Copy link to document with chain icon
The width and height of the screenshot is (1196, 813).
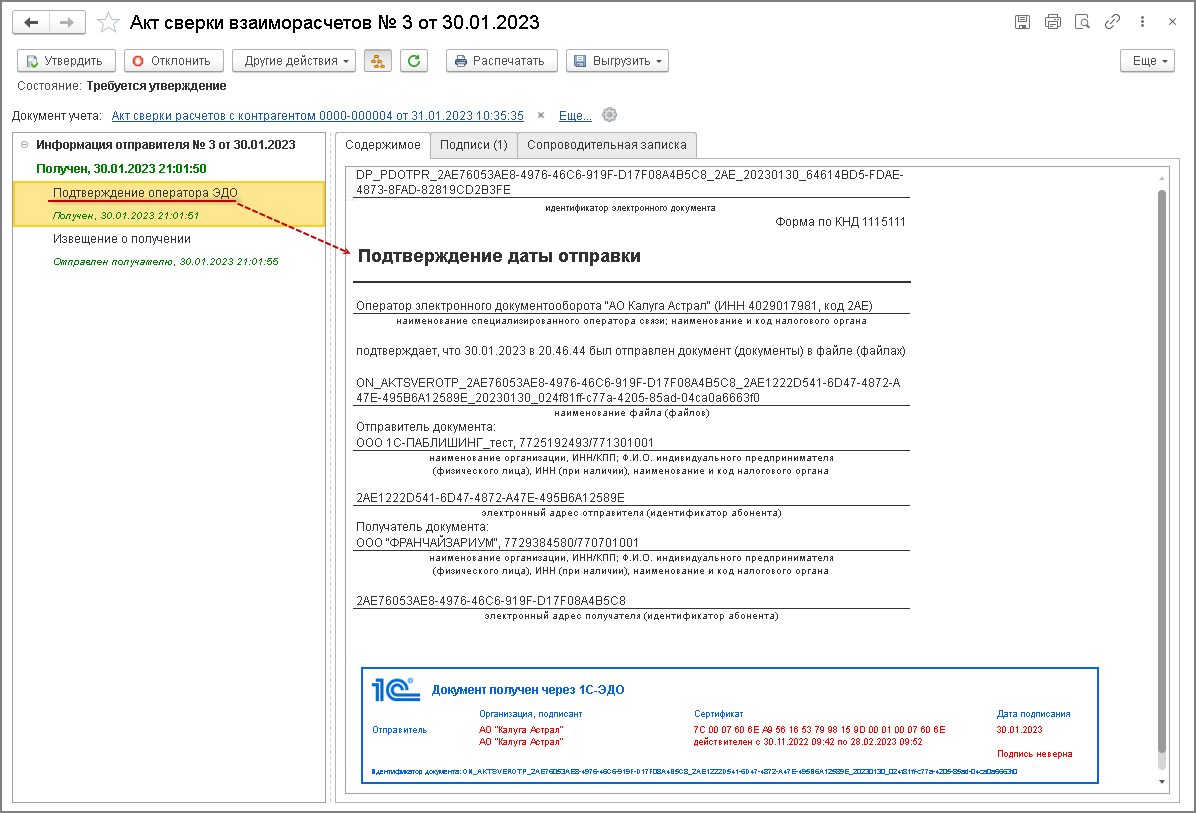(x=1112, y=22)
